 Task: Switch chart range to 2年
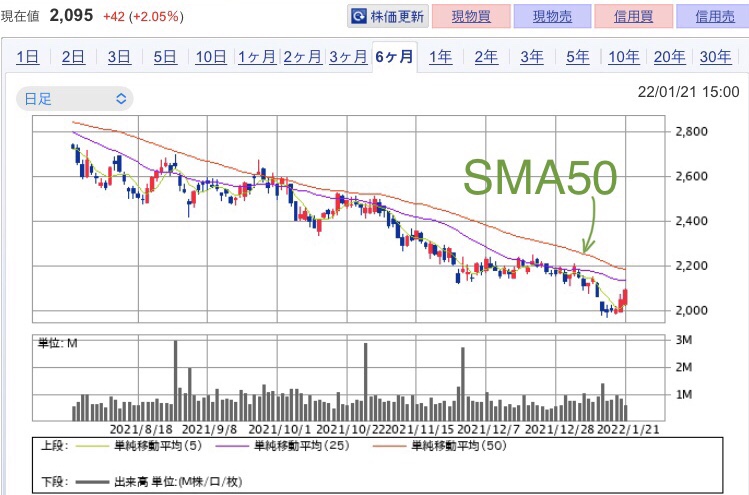(x=486, y=57)
